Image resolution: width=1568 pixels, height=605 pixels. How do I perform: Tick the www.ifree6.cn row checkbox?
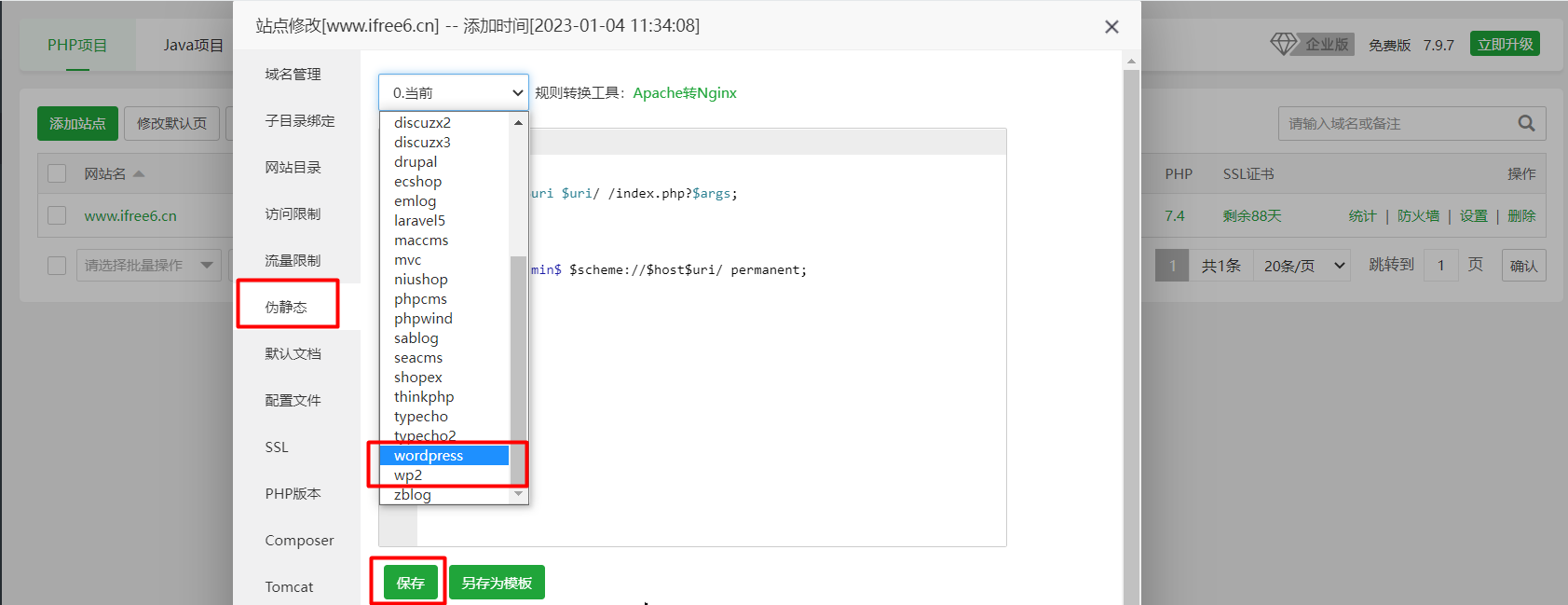[57, 215]
